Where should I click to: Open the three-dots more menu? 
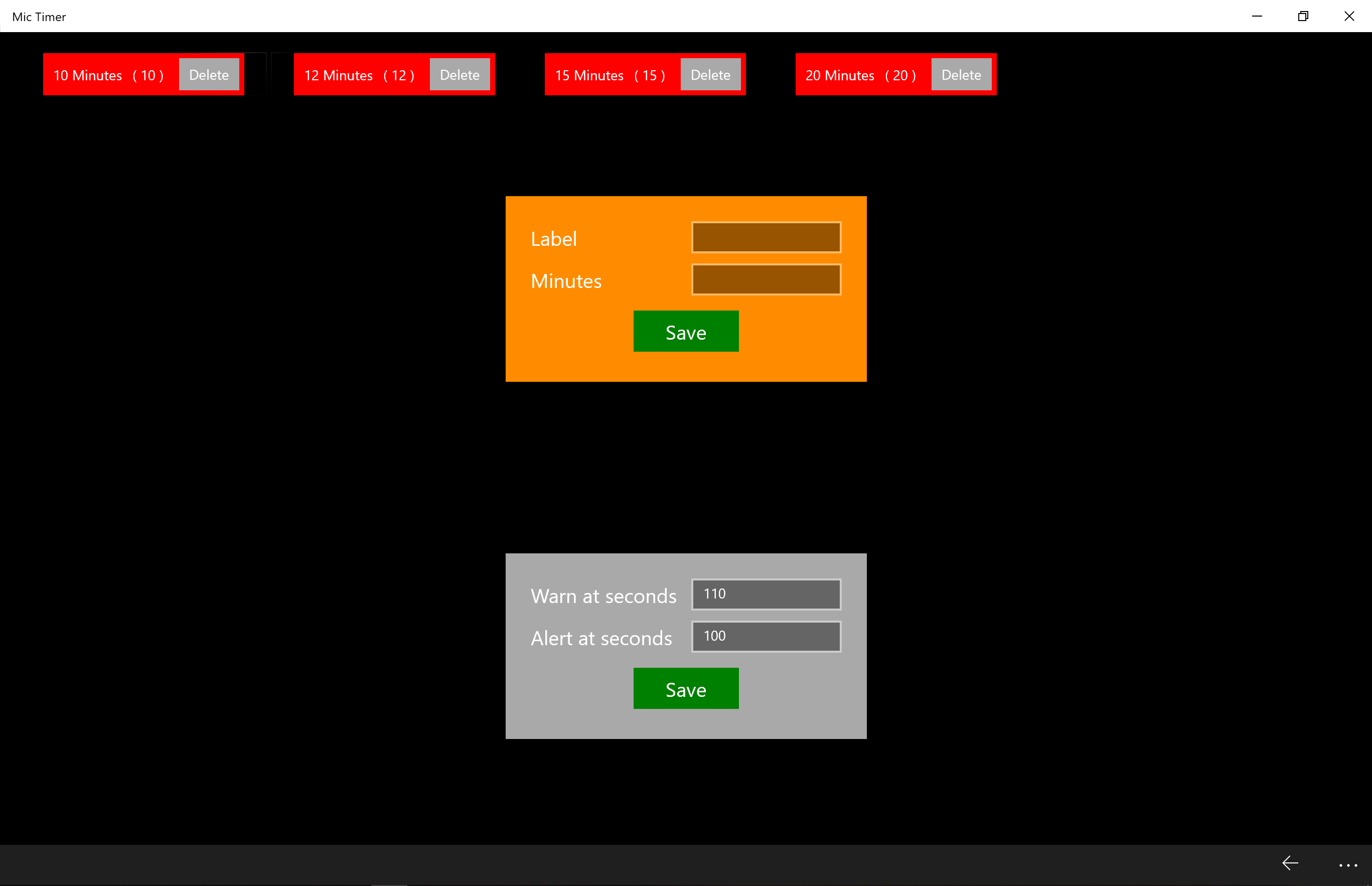tap(1348, 865)
